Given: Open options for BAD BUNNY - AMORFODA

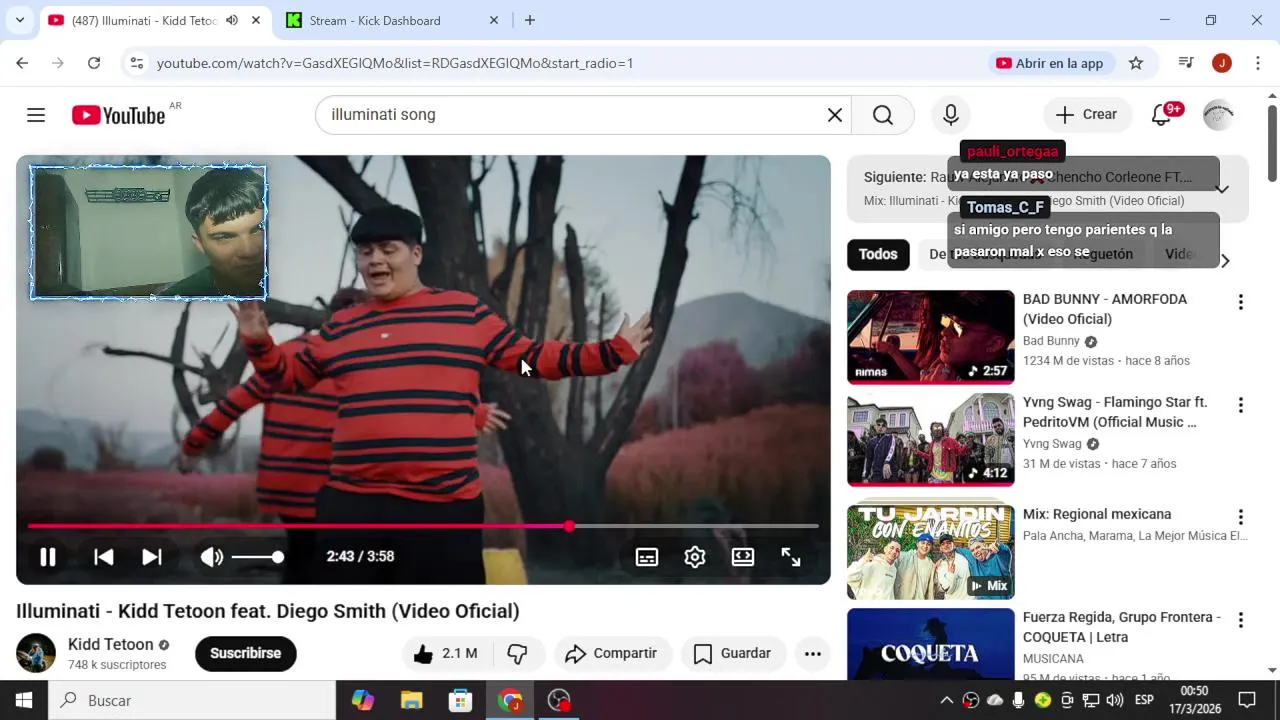Looking at the screenshot, I should pyautogui.click(x=1241, y=302).
